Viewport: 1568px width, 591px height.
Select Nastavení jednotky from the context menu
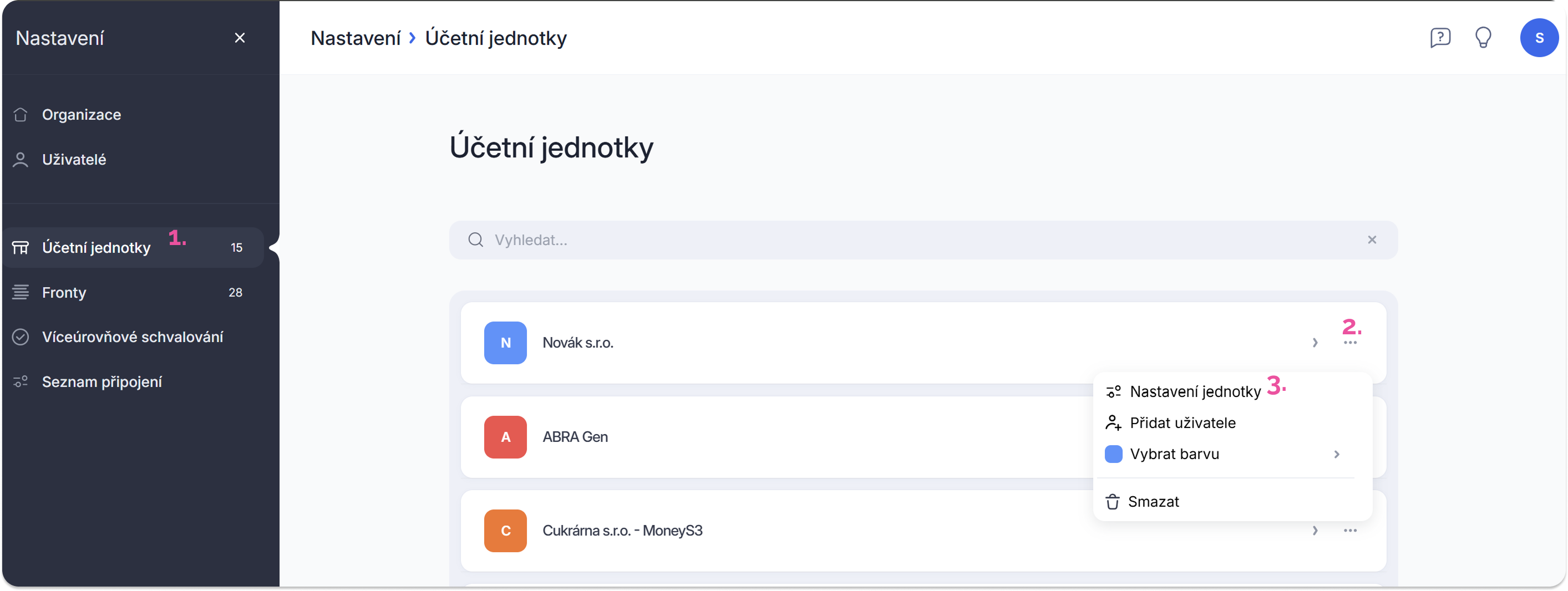[x=1194, y=391]
